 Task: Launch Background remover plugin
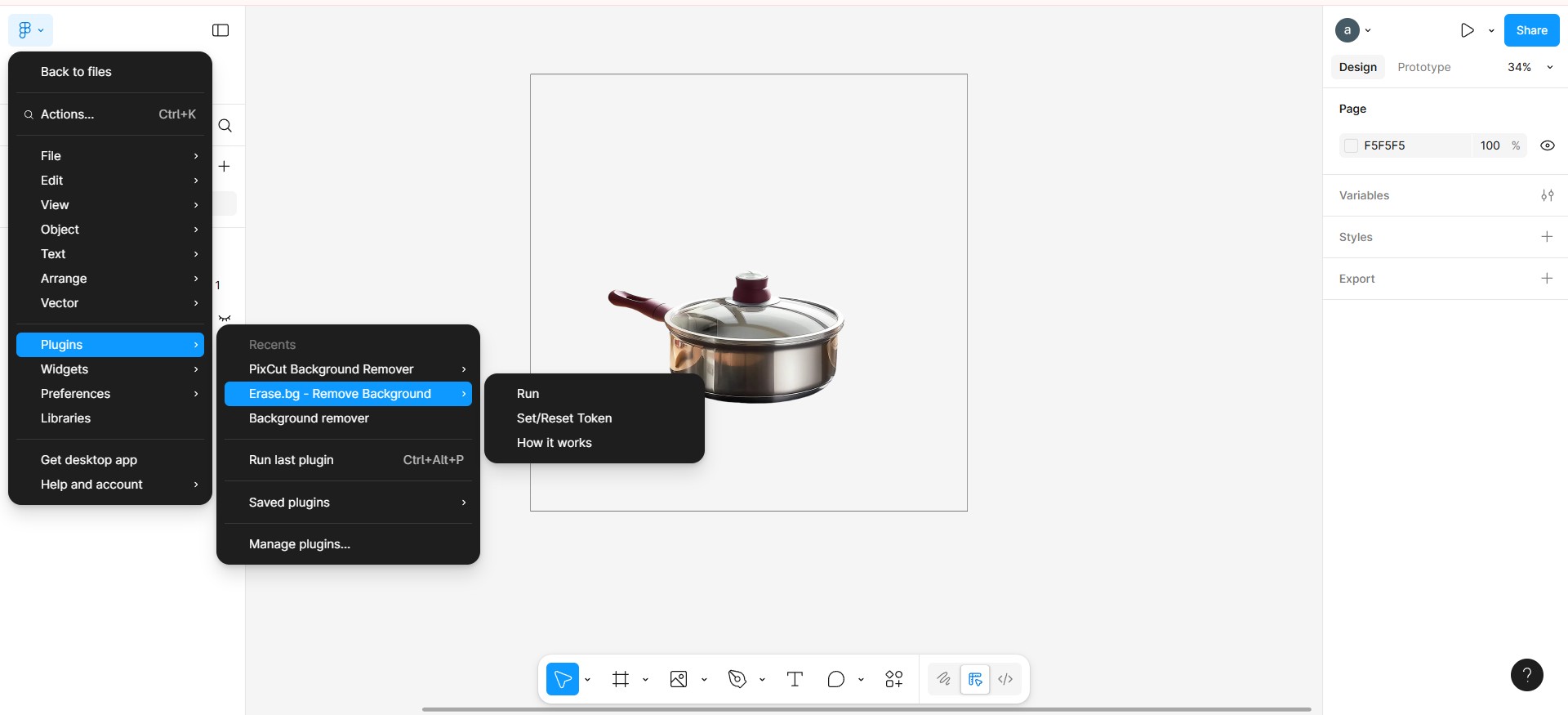coord(348,418)
